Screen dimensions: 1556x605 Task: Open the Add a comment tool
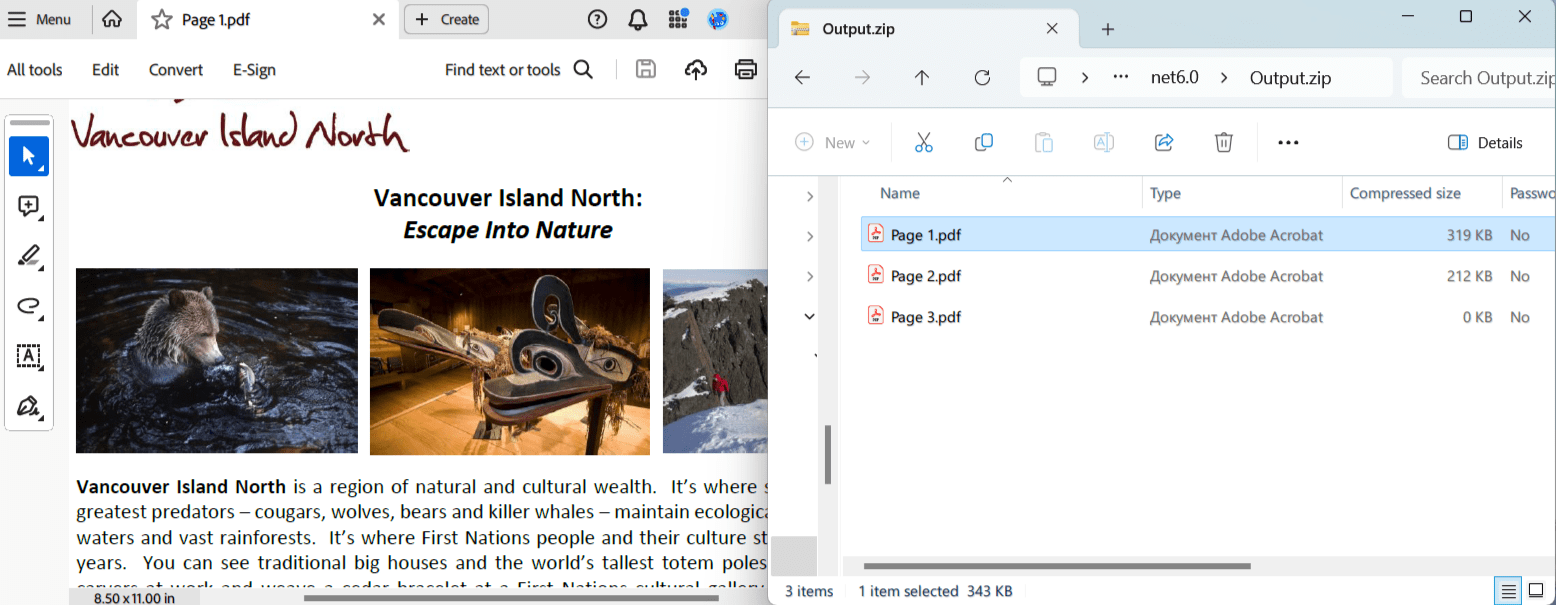tap(29, 206)
